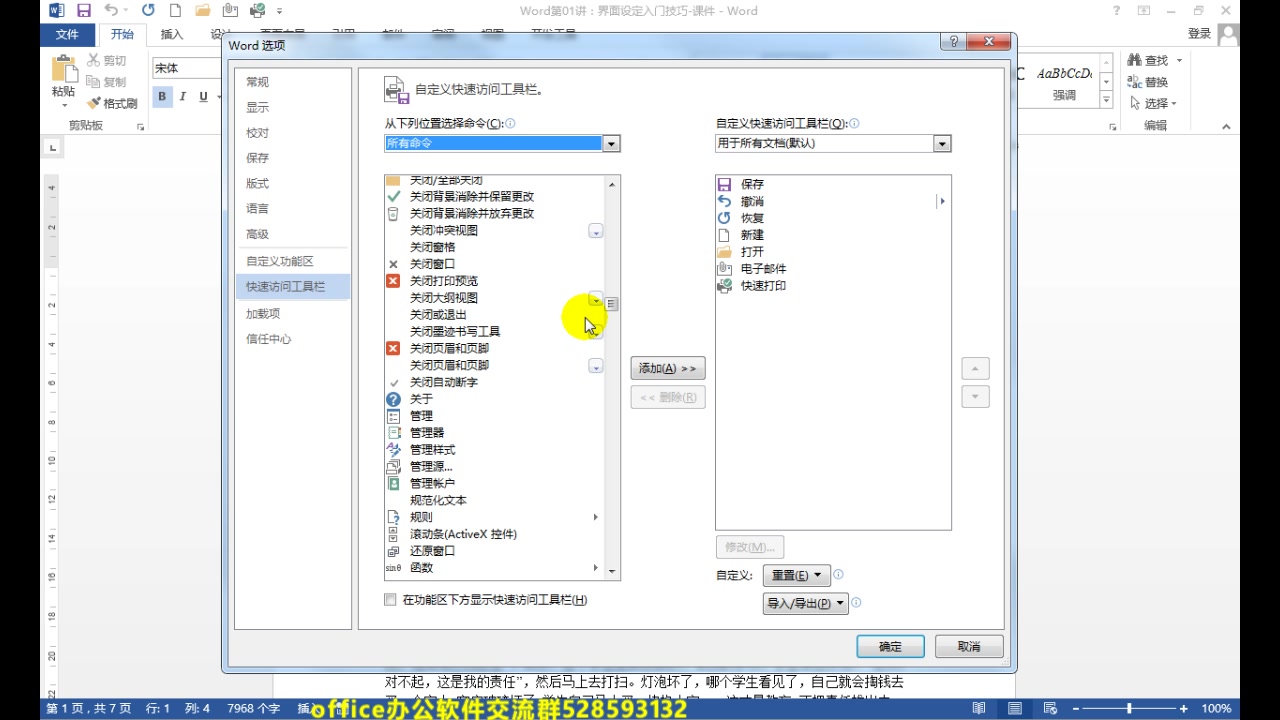Click the 添加(A) >> button
This screenshot has height=720, width=1280.
click(x=668, y=368)
